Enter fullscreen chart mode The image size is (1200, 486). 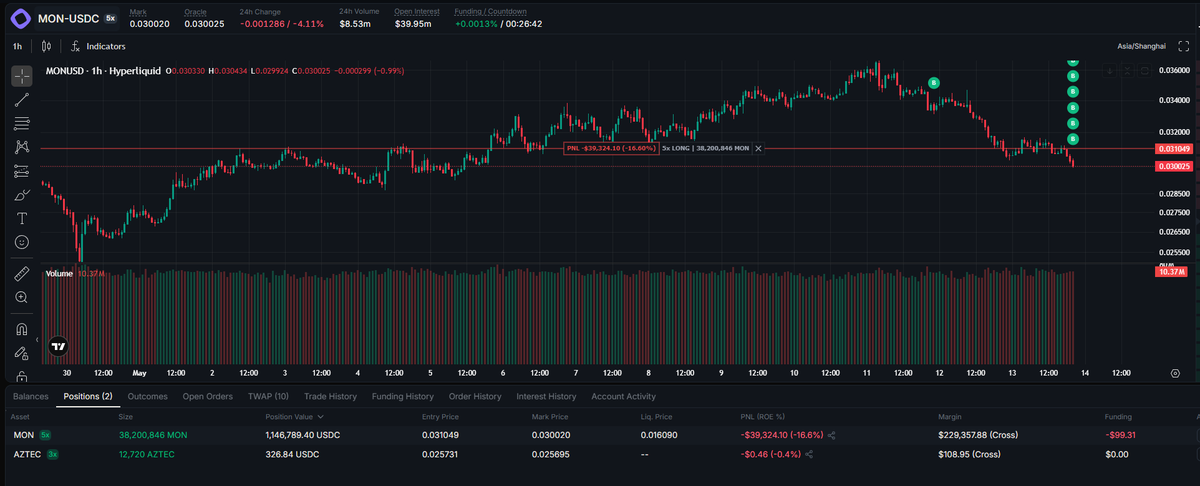(1183, 46)
